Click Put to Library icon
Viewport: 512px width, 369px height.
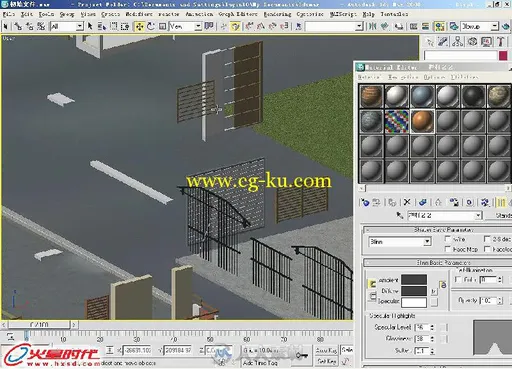[x=454, y=202]
